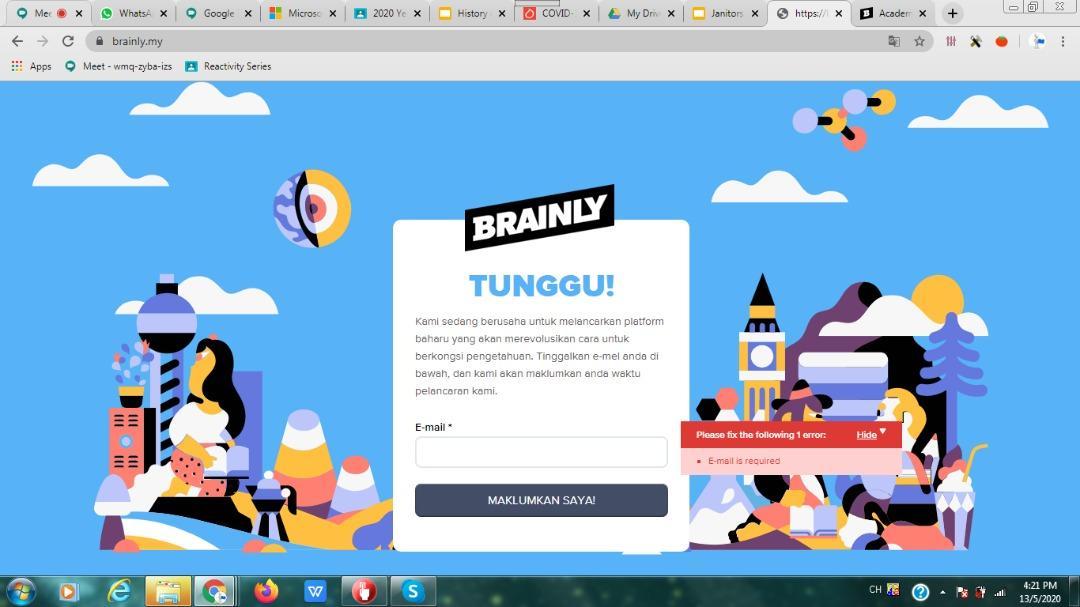The image size is (1080, 607).
Task: Click the red hand taskbar icon
Action: [x=364, y=591]
